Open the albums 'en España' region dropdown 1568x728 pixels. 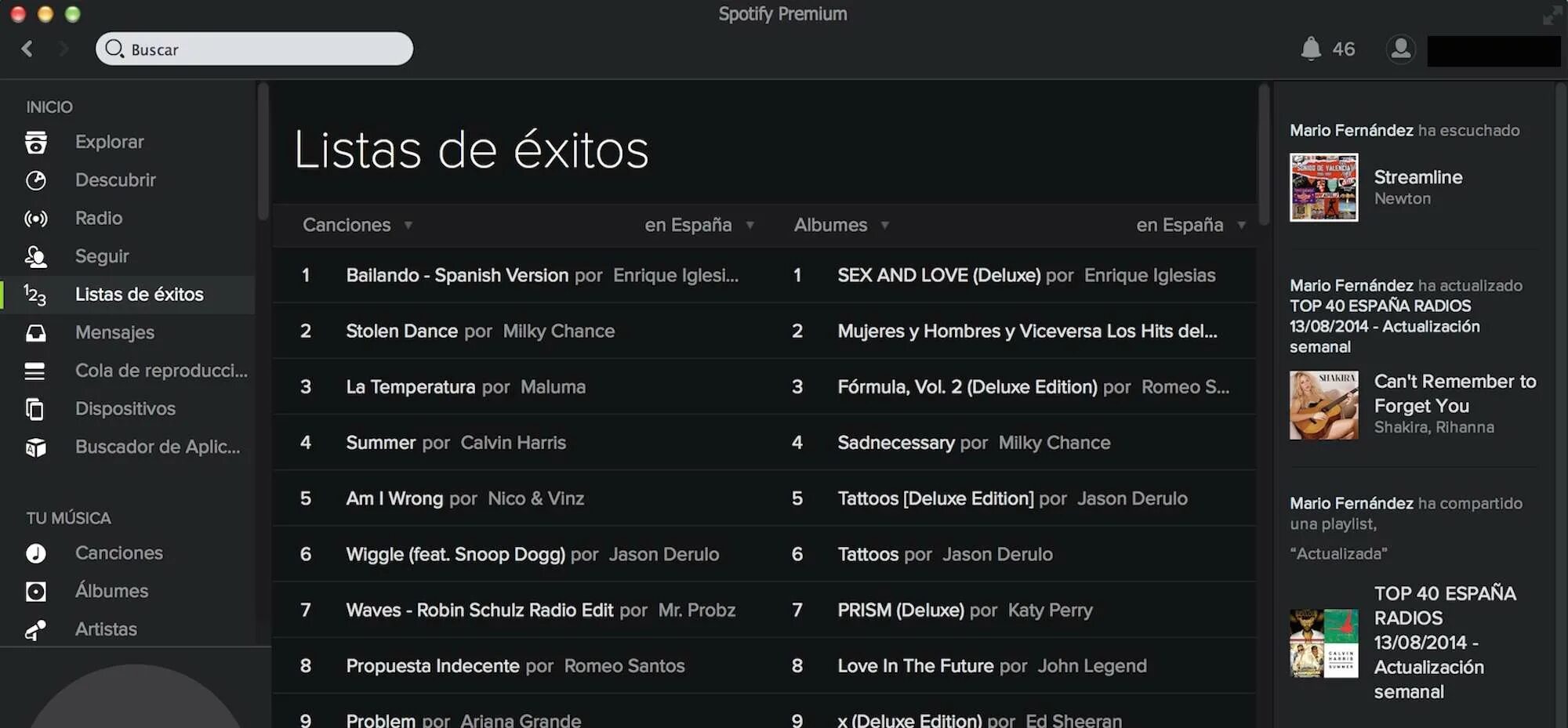tap(1191, 225)
